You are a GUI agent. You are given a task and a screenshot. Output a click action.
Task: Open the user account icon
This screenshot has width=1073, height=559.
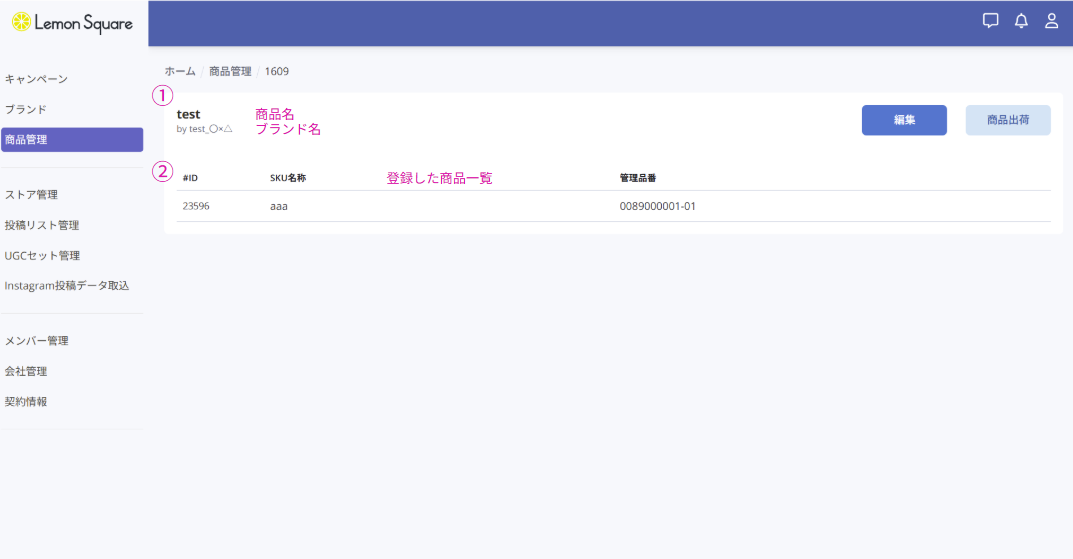(1051, 21)
